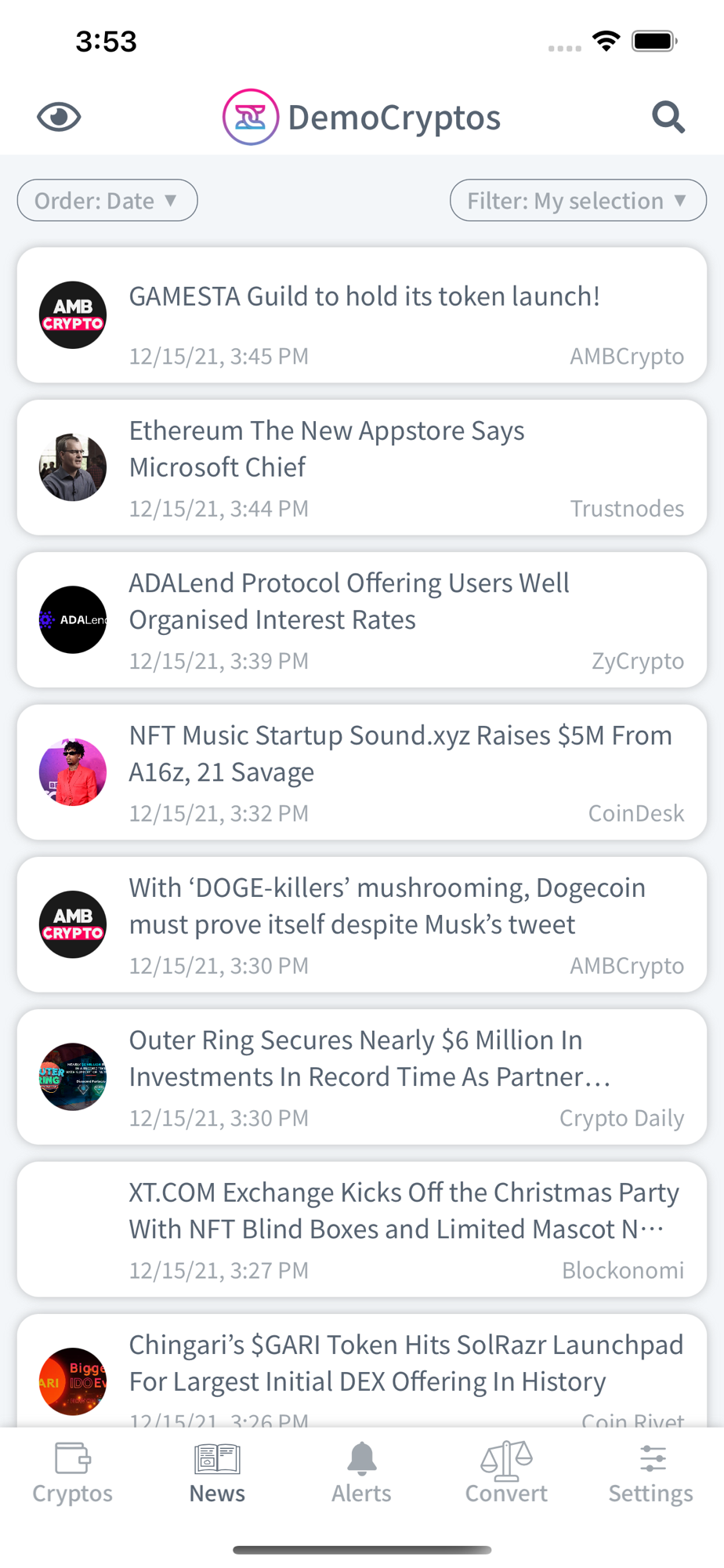Open Chingari's $GARI Token article
The height and width of the screenshot is (1568, 724).
coord(406,1363)
